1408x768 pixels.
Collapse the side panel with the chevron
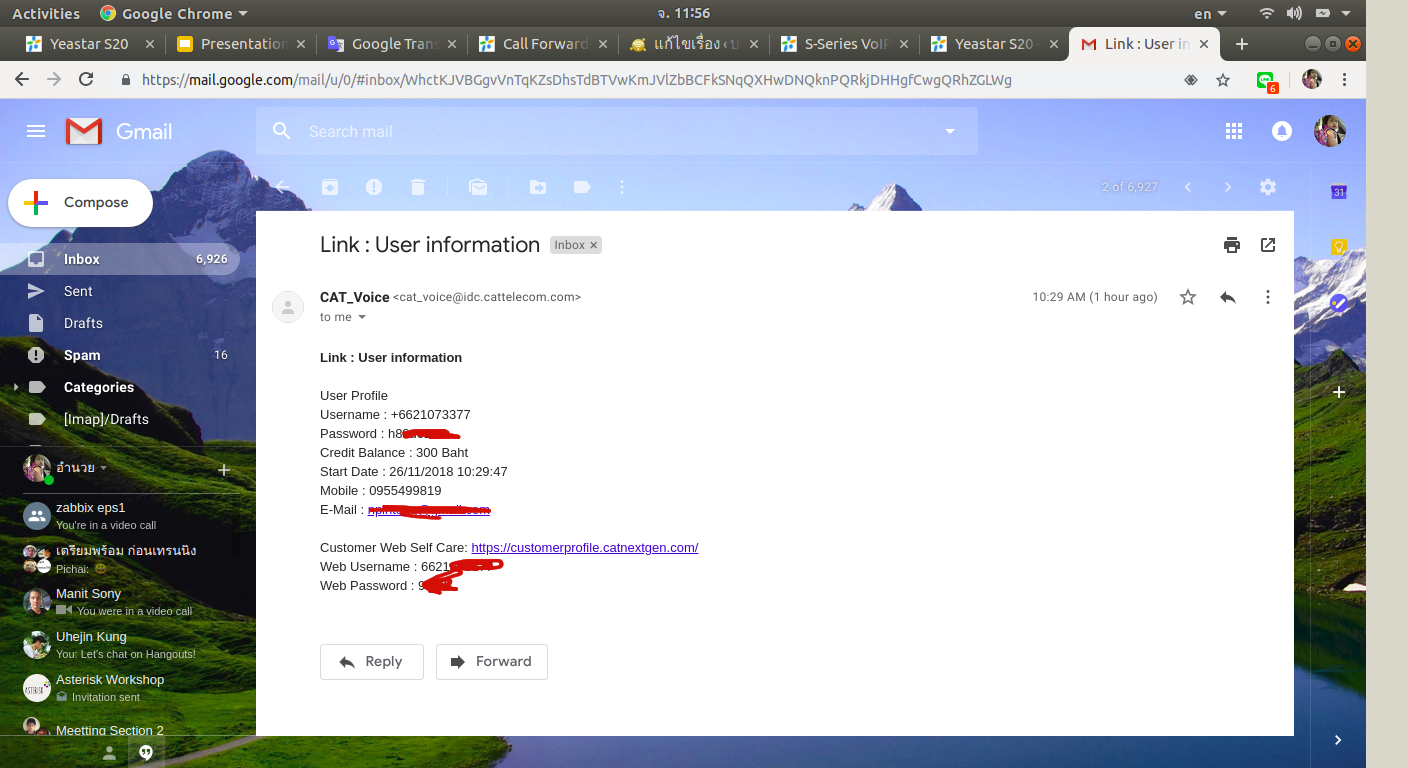tap(1338, 740)
